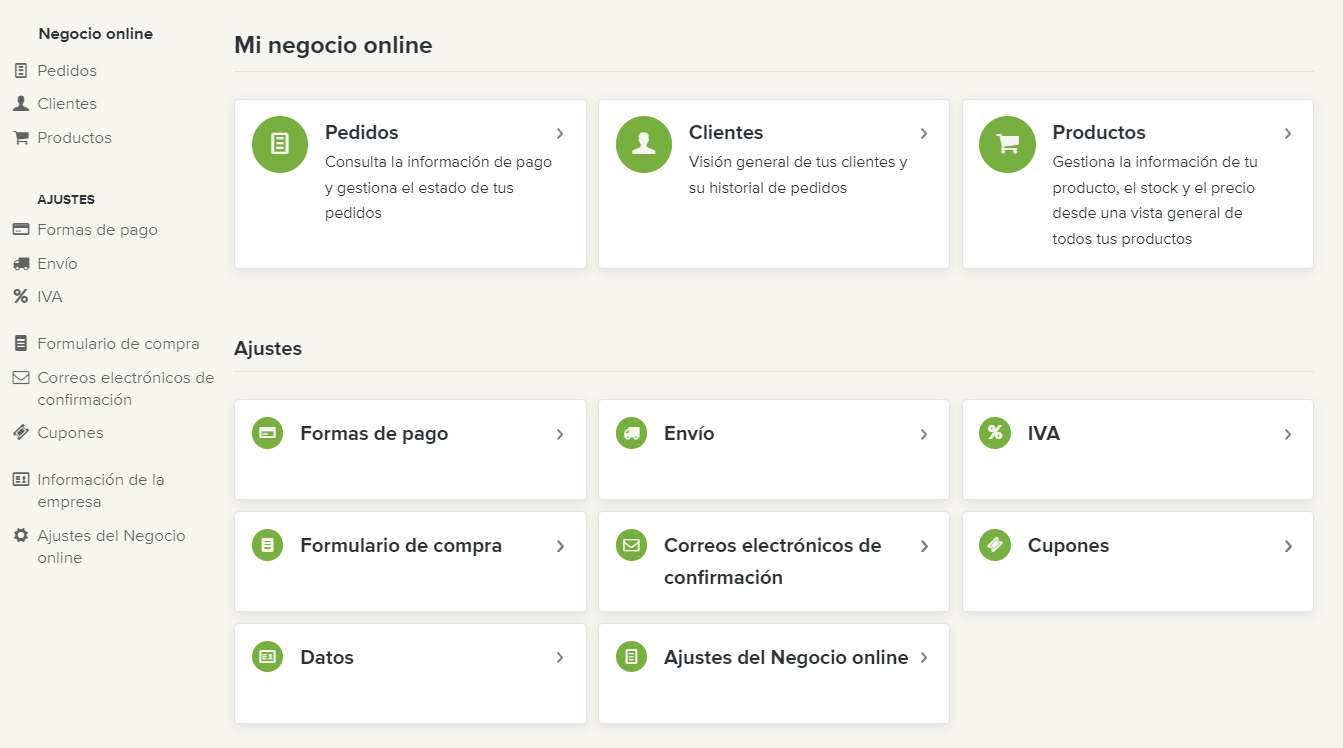Click the green Clientes person icon

(643, 144)
